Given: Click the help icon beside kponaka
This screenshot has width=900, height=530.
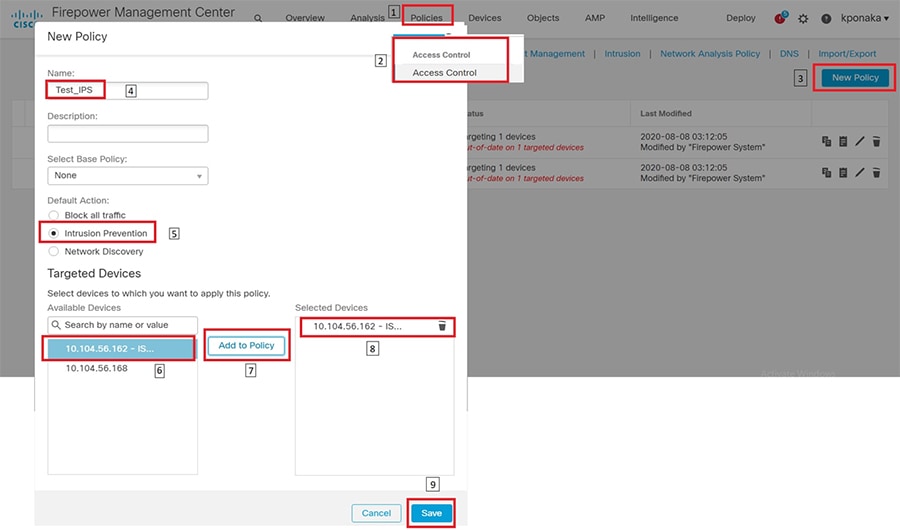Looking at the screenshot, I should point(826,18).
